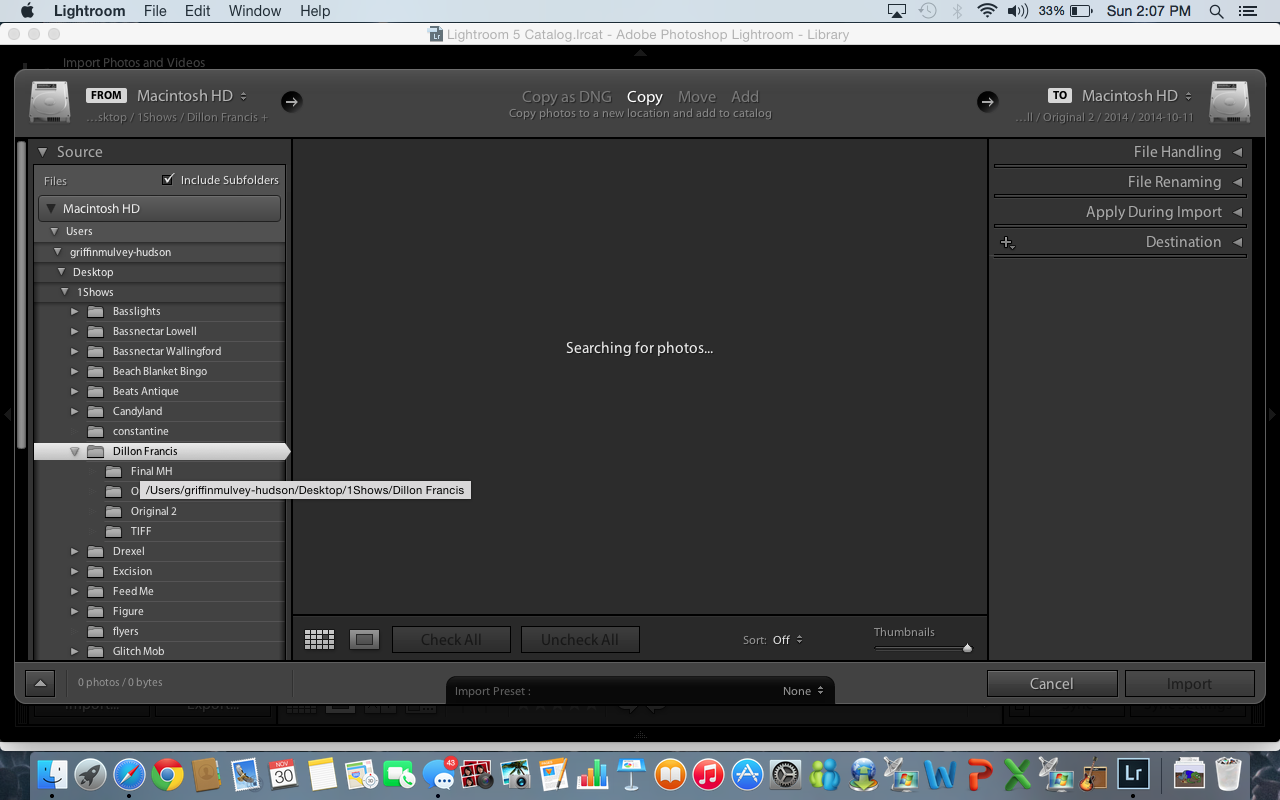Image resolution: width=1280 pixels, height=800 pixels.
Task: Open Safari from the Dock
Action: tap(129, 774)
